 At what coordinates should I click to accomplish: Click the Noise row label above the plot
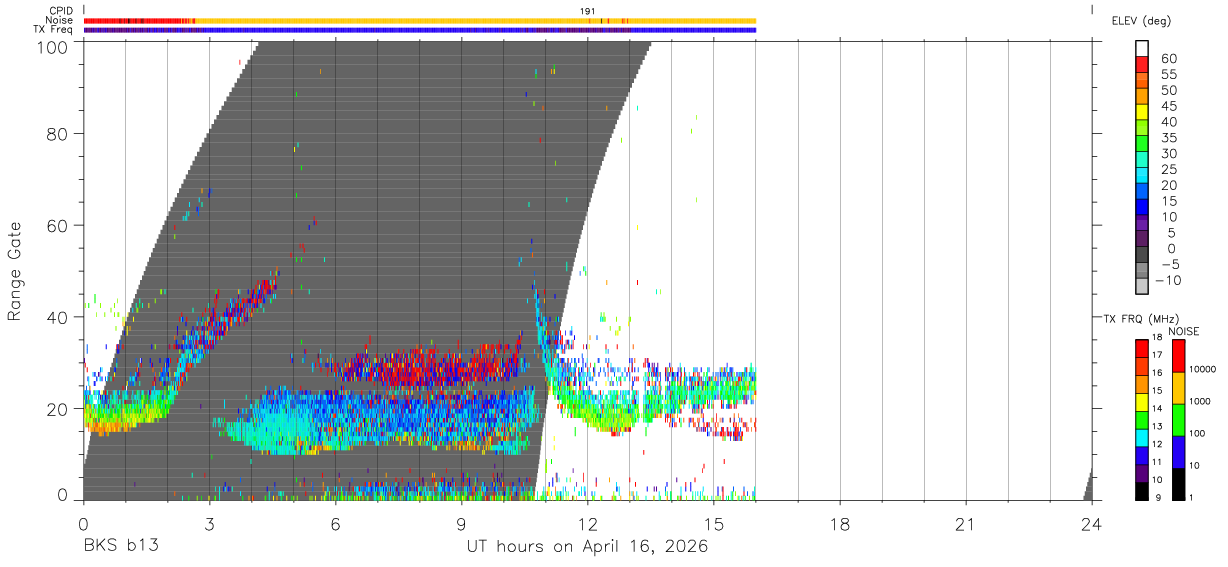(59, 20)
